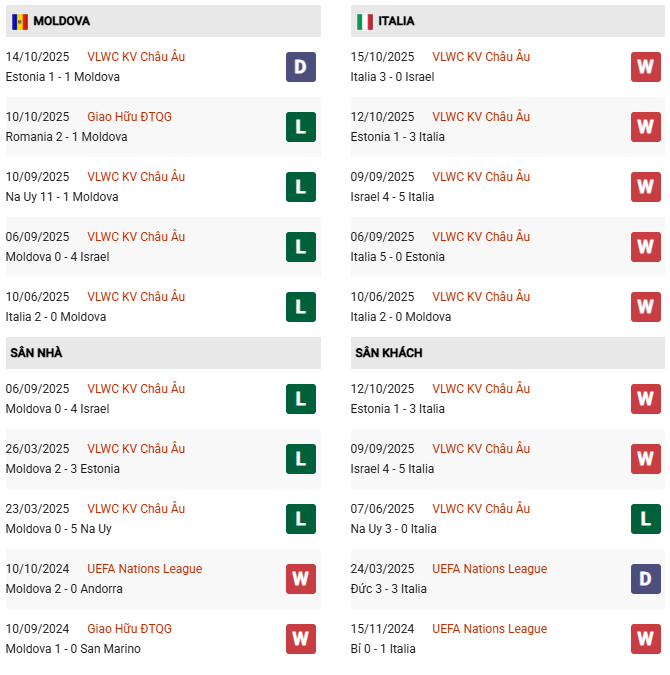670x675 pixels.
Task: Open the Giao Hữu ĐTQG link dated 10/10/2025
Action: tap(129, 117)
